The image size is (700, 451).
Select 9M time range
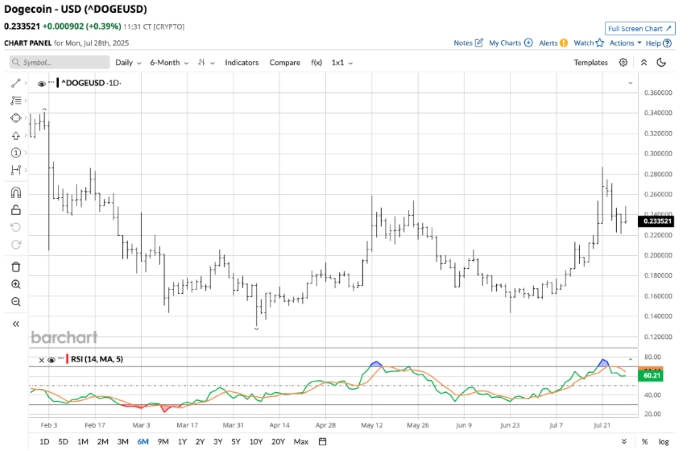coord(163,442)
